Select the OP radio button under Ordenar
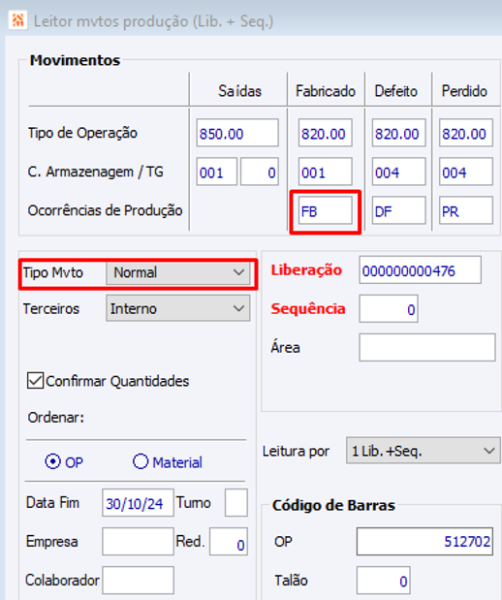Image resolution: width=502 pixels, height=600 pixels. coord(53,461)
